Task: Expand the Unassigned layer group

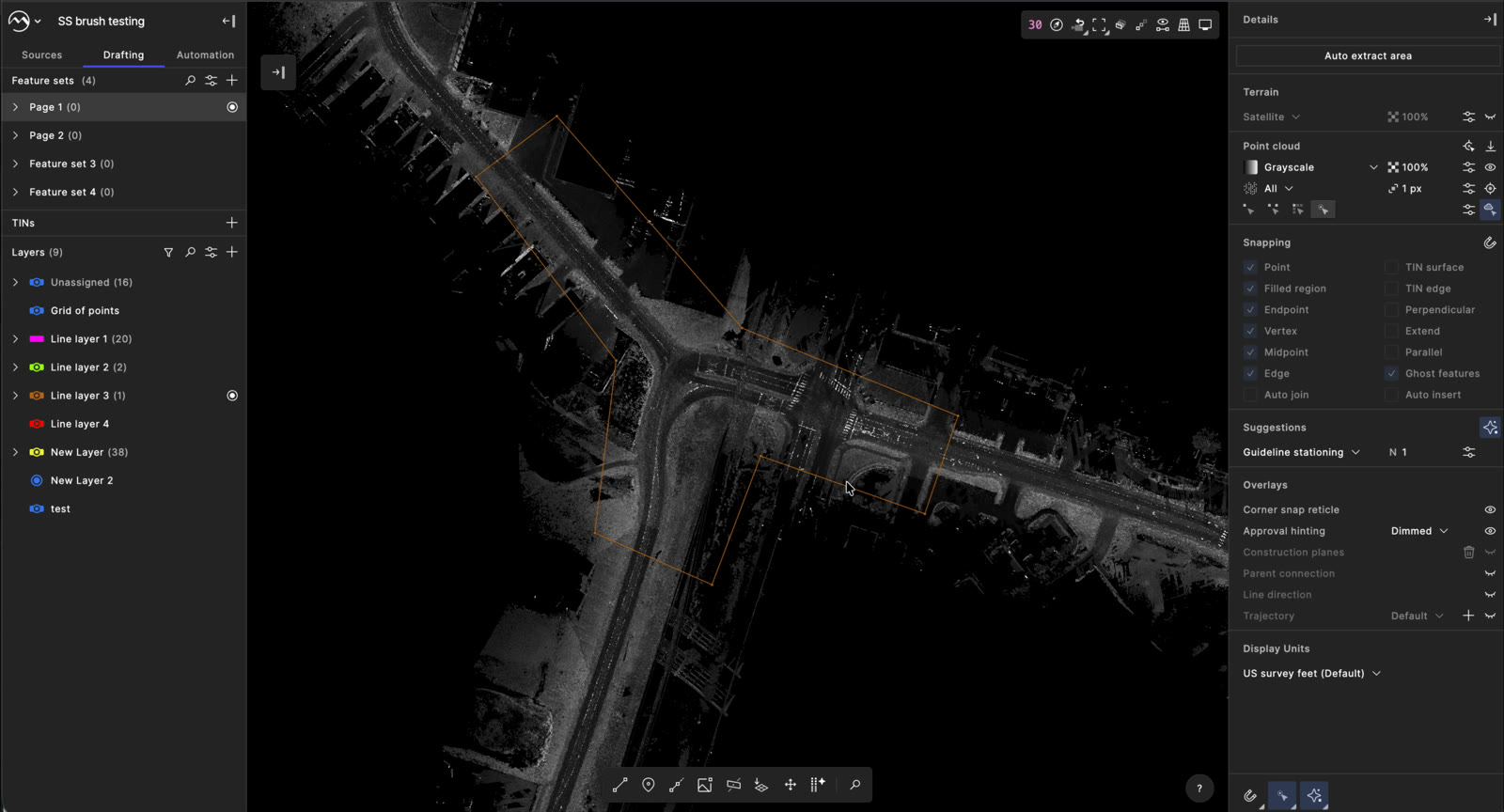Action: click(15, 282)
